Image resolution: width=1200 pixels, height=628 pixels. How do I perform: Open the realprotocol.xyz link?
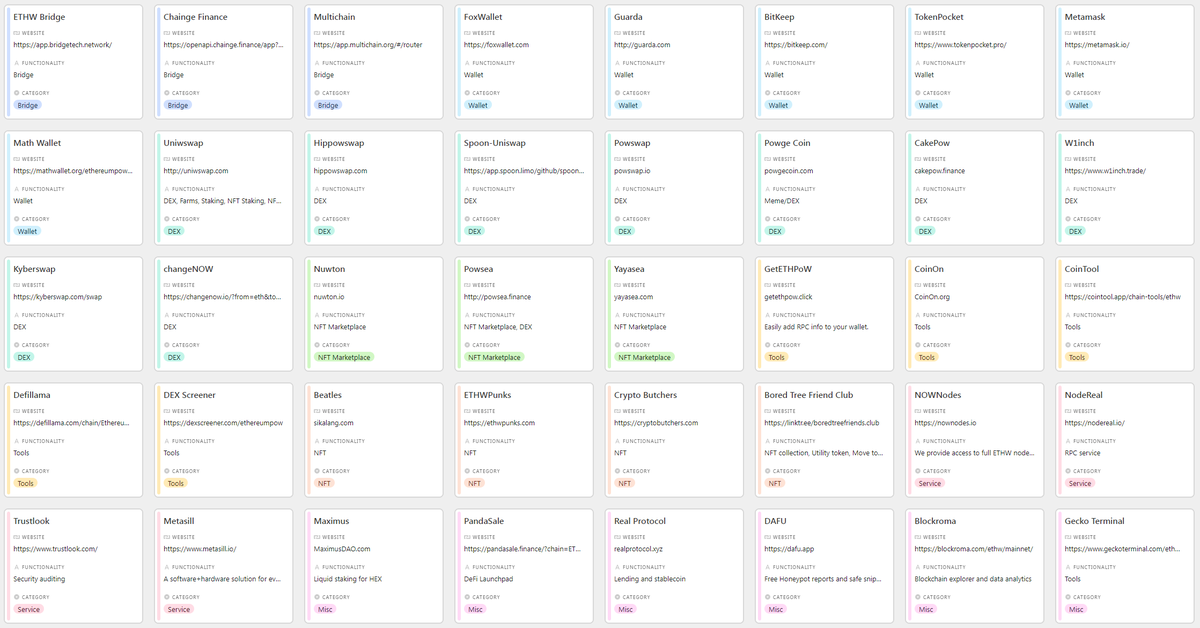point(638,549)
